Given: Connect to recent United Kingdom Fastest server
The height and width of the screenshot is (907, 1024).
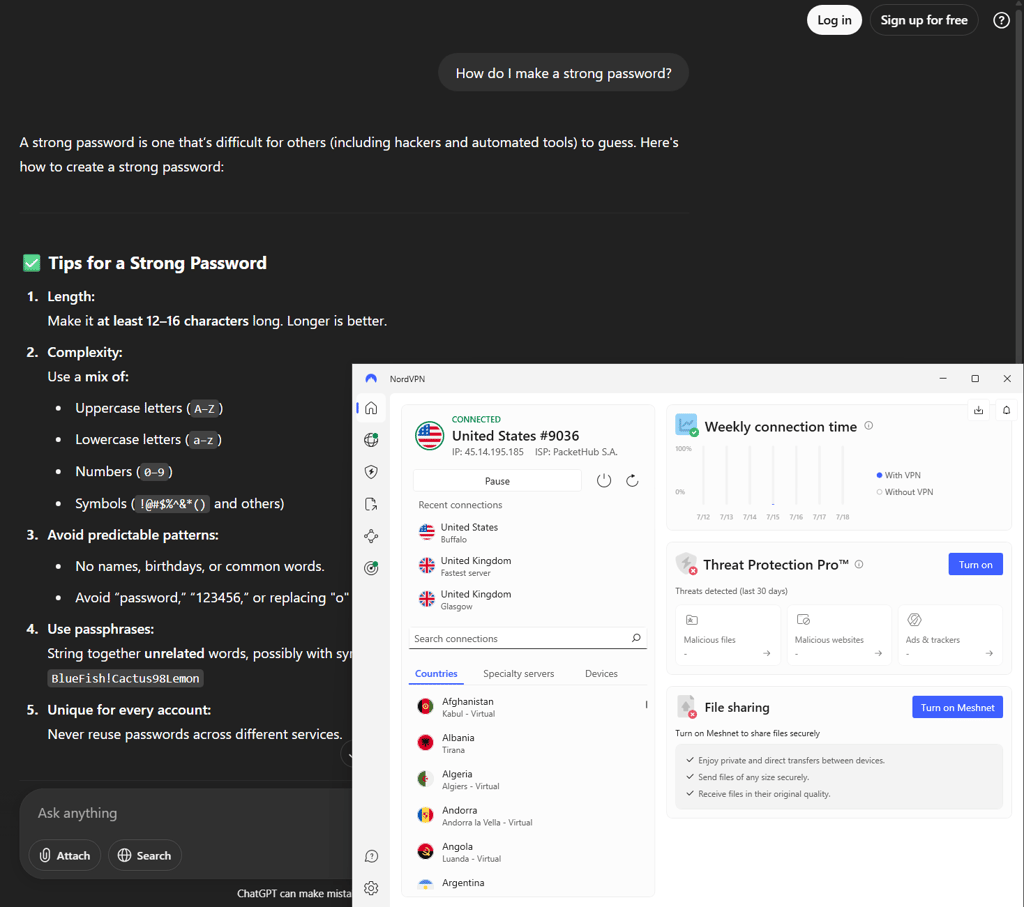Looking at the screenshot, I should coord(529,566).
